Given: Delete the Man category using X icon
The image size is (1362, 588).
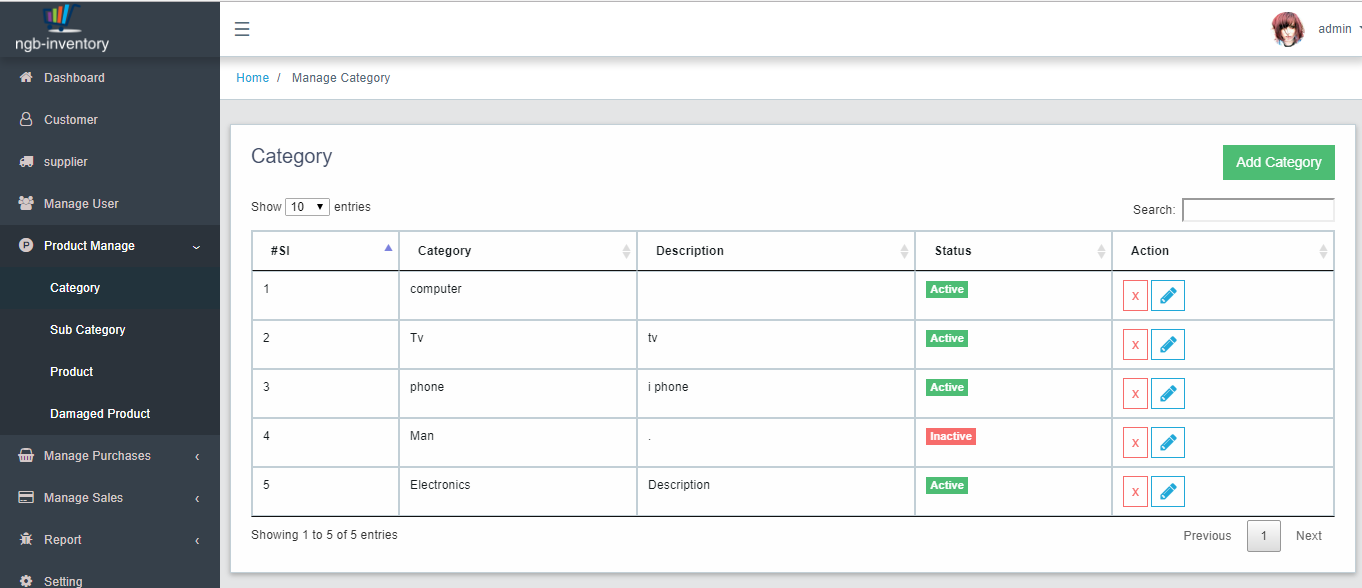Looking at the screenshot, I should pyautogui.click(x=1135, y=442).
